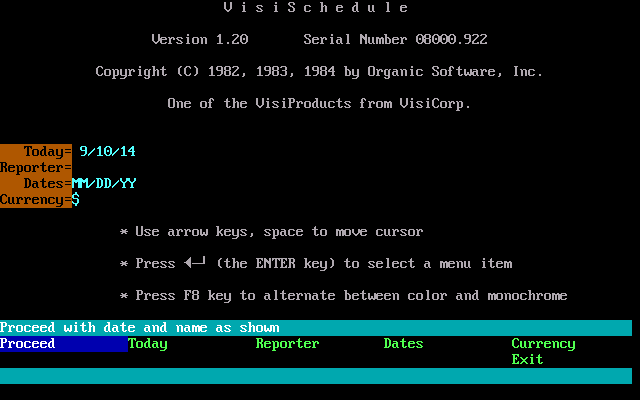This screenshot has height=400, width=640.
Task: Click 'One of the VisiProducts from VisiCorp.'
Action: click(x=319, y=103)
